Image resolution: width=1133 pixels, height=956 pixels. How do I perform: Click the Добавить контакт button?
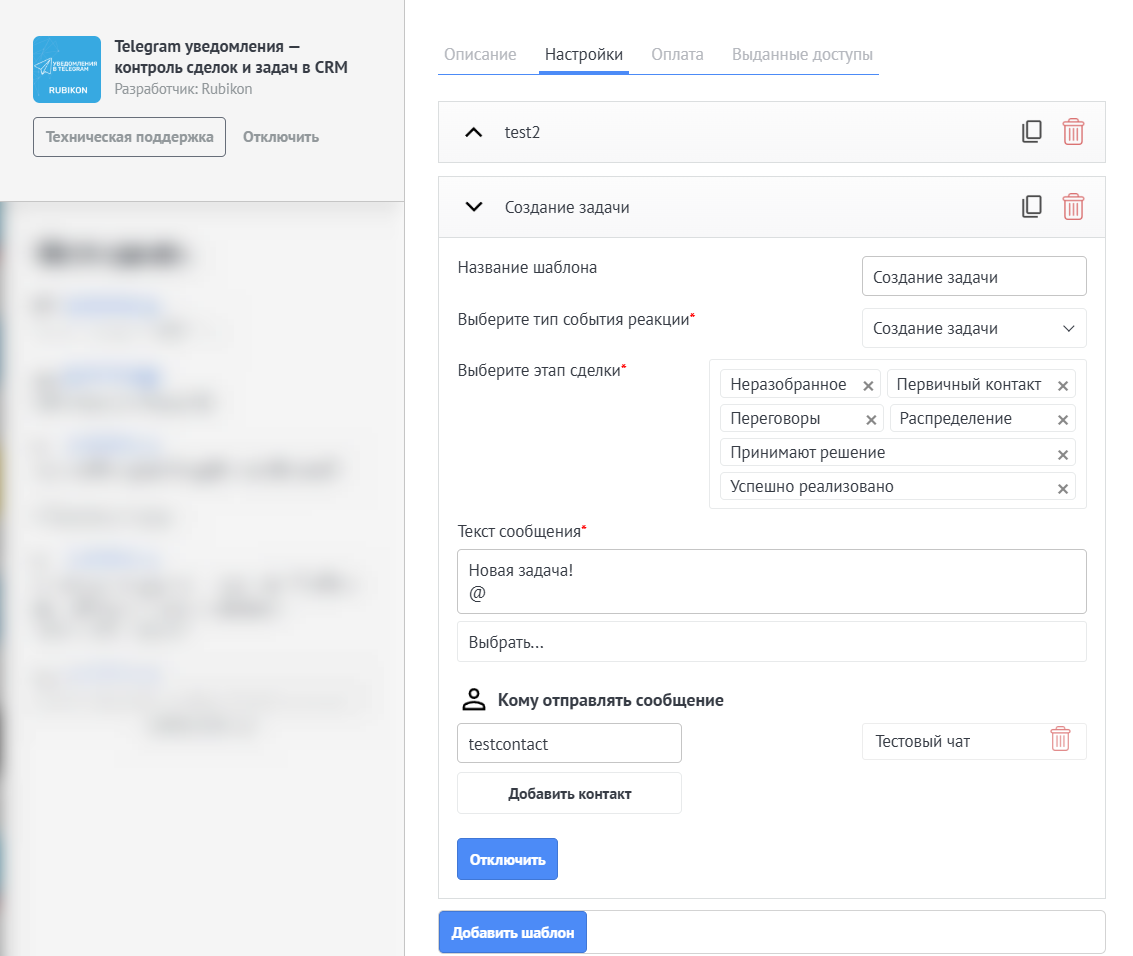tap(569, 793)
